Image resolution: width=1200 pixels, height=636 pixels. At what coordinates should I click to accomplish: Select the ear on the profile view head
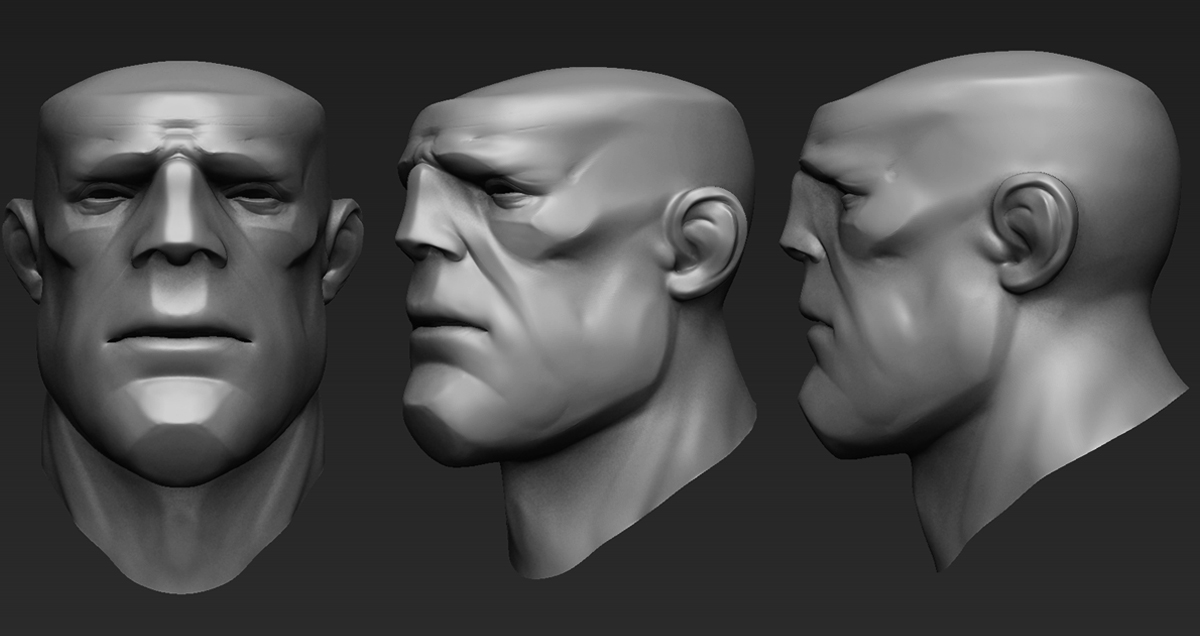pos(1035,232)
